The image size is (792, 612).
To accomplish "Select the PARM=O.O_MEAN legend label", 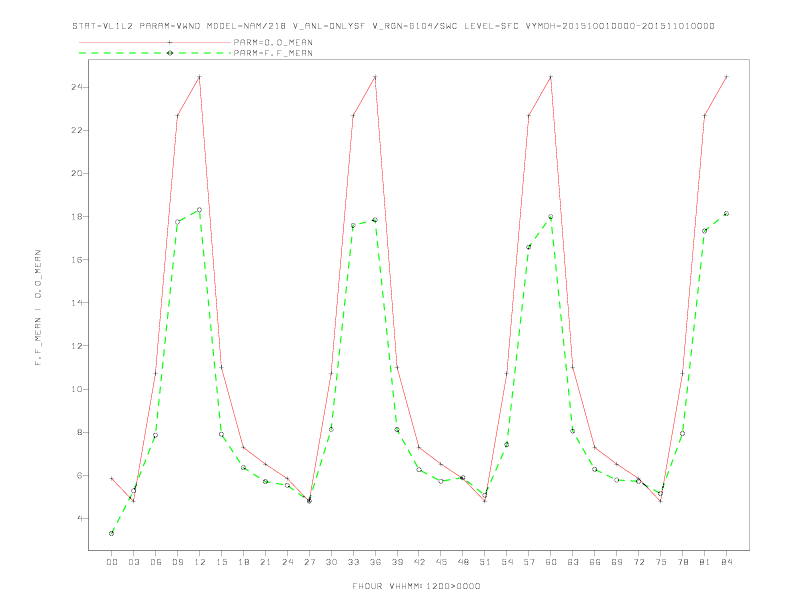I will (x=273, y=42).
